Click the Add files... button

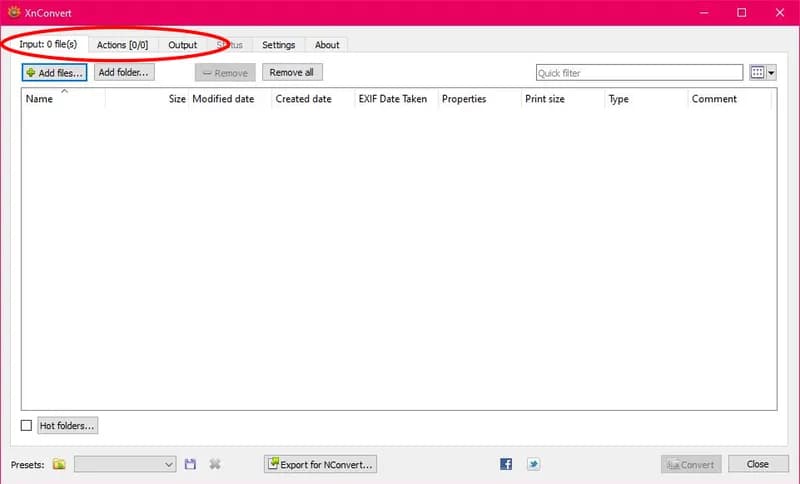point(55,72)
